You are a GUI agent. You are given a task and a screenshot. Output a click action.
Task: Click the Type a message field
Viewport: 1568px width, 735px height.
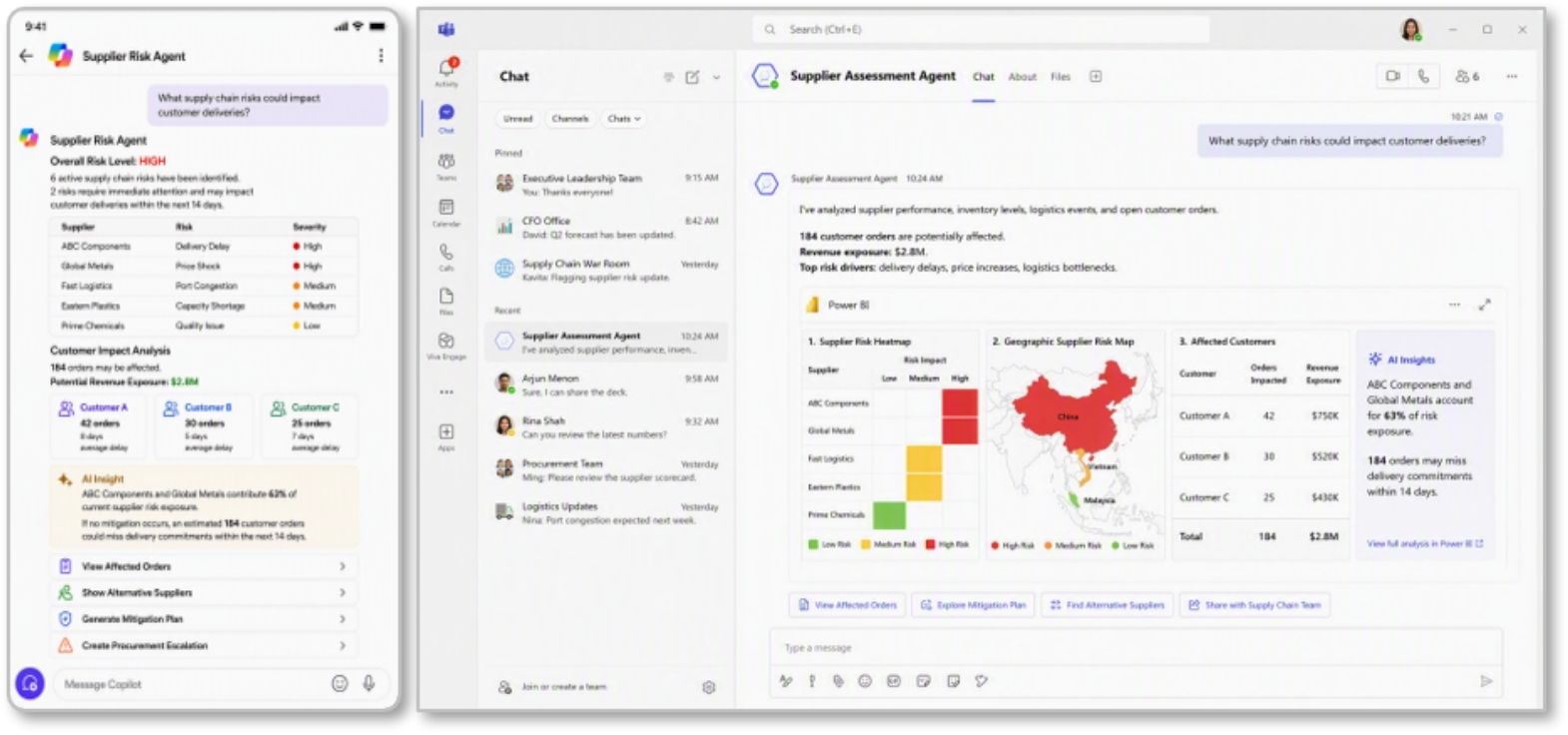tap(1135, 648)
